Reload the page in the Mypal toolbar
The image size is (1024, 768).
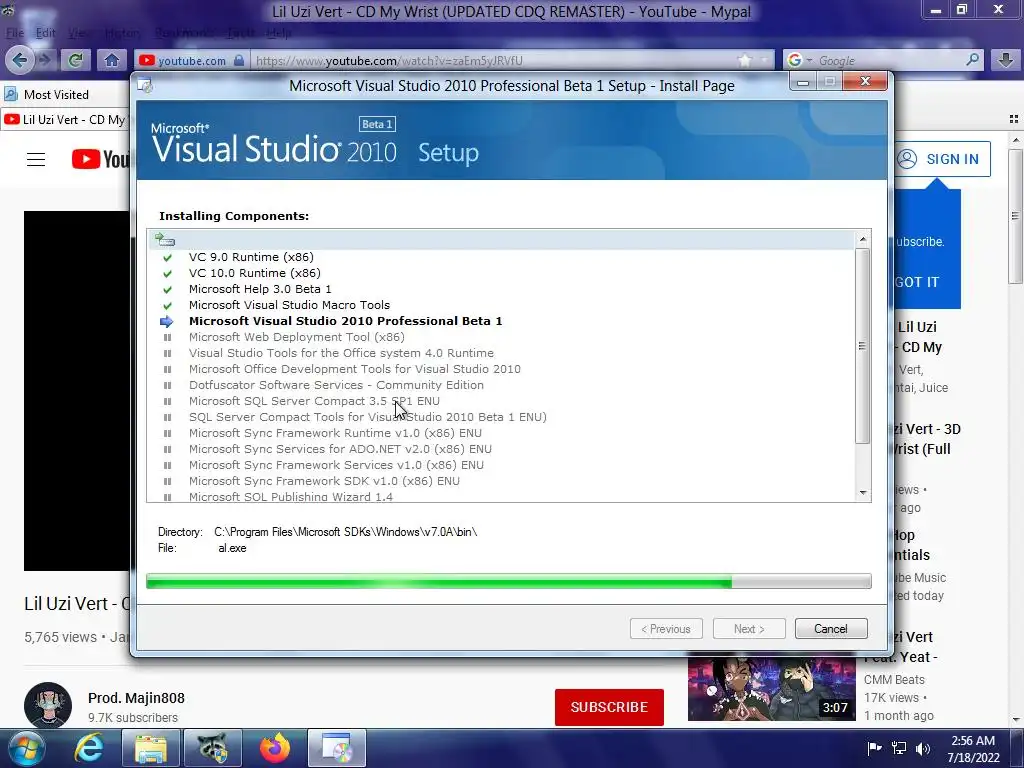(75, 61)
